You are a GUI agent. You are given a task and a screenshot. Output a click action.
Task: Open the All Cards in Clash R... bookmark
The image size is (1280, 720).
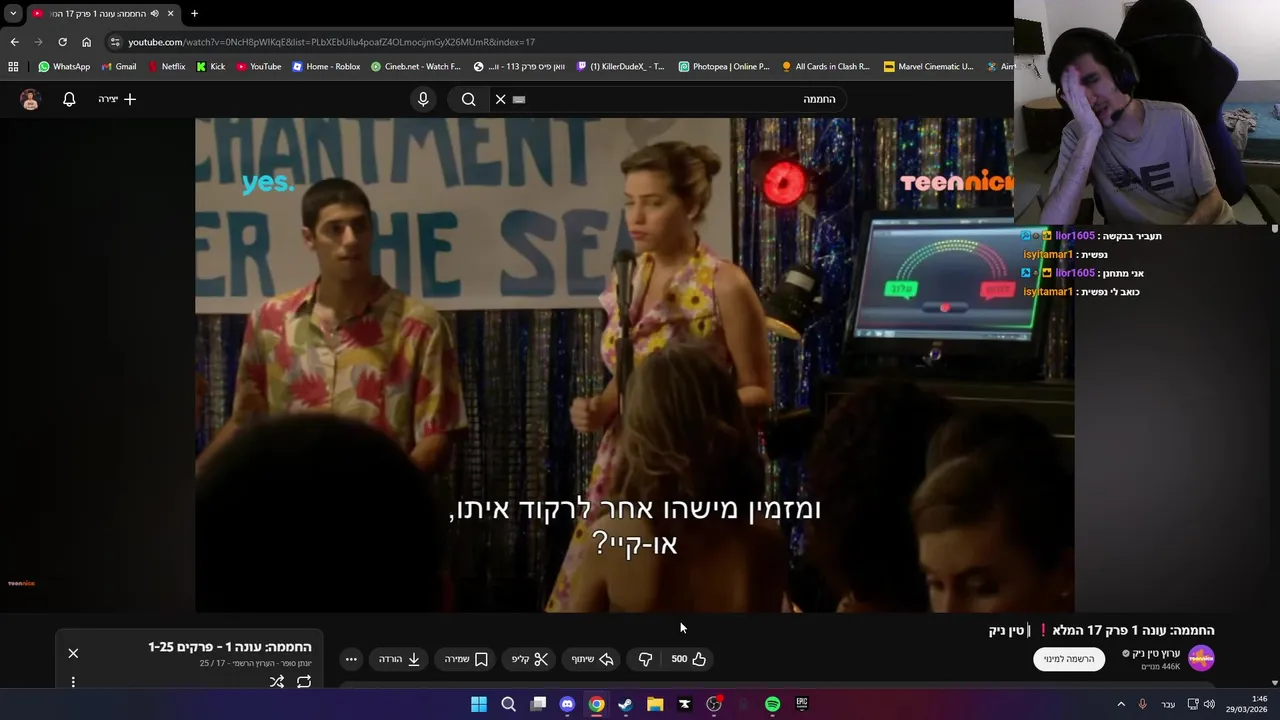(x=826, y=67)
